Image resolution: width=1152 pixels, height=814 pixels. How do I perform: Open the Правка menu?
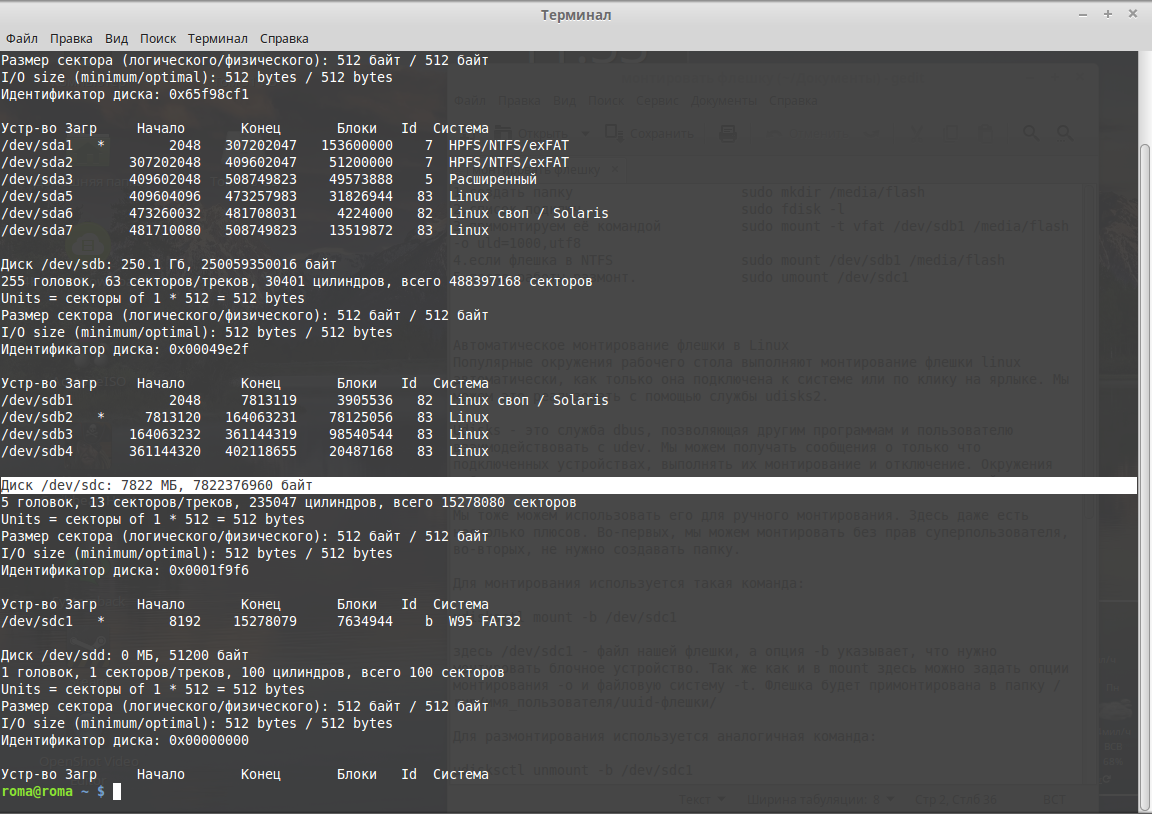71,39
